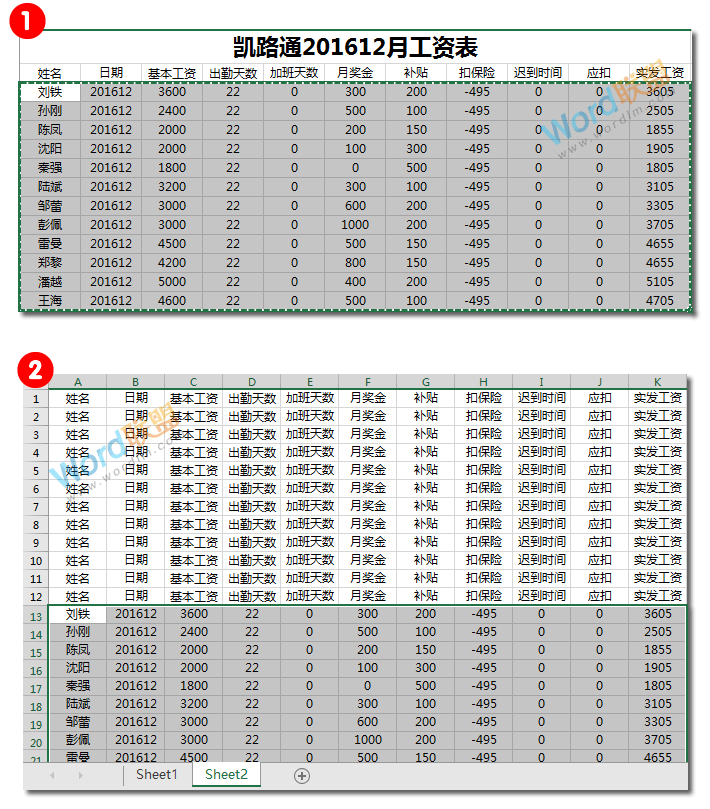
Task: Click 姓名 cell in row 1 of Sheet2
Action: coord(78,398)
